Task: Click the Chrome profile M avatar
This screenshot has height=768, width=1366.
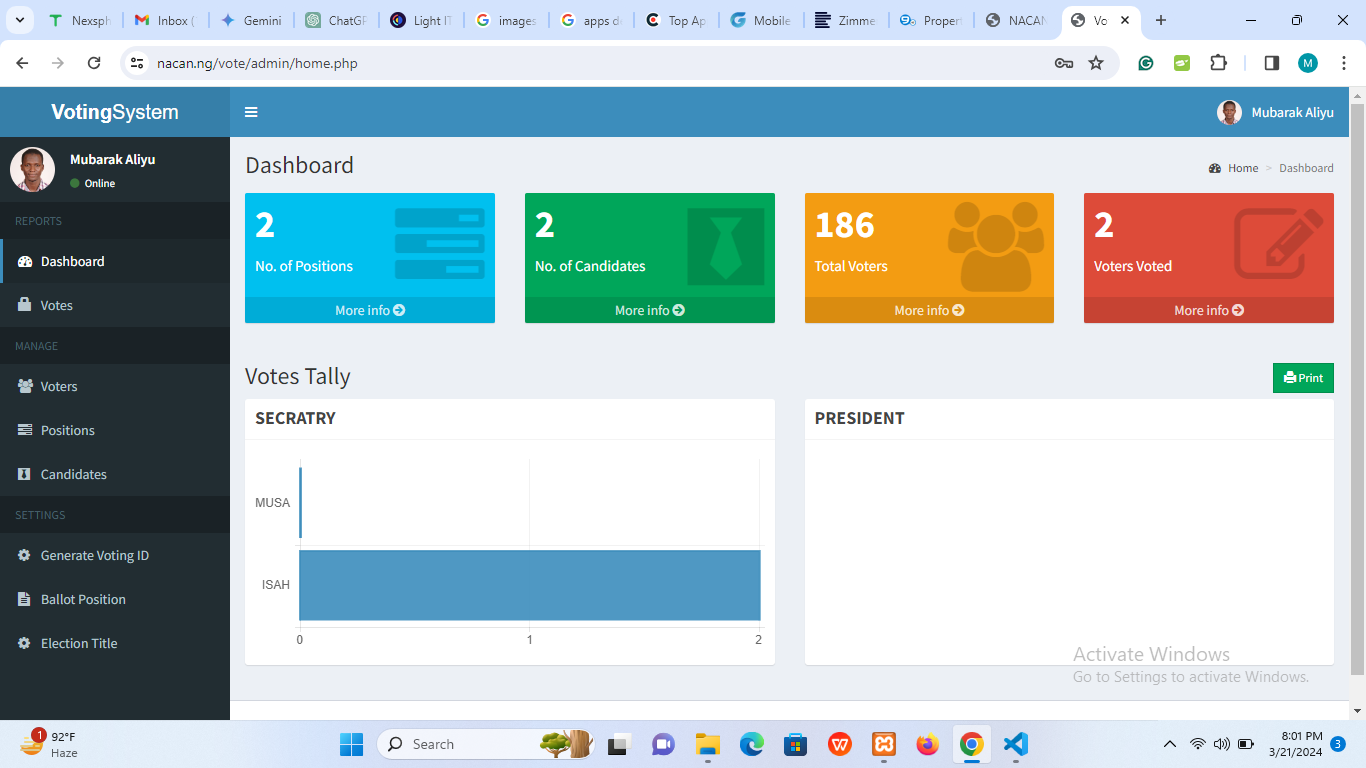Action: coord(1308,63)
